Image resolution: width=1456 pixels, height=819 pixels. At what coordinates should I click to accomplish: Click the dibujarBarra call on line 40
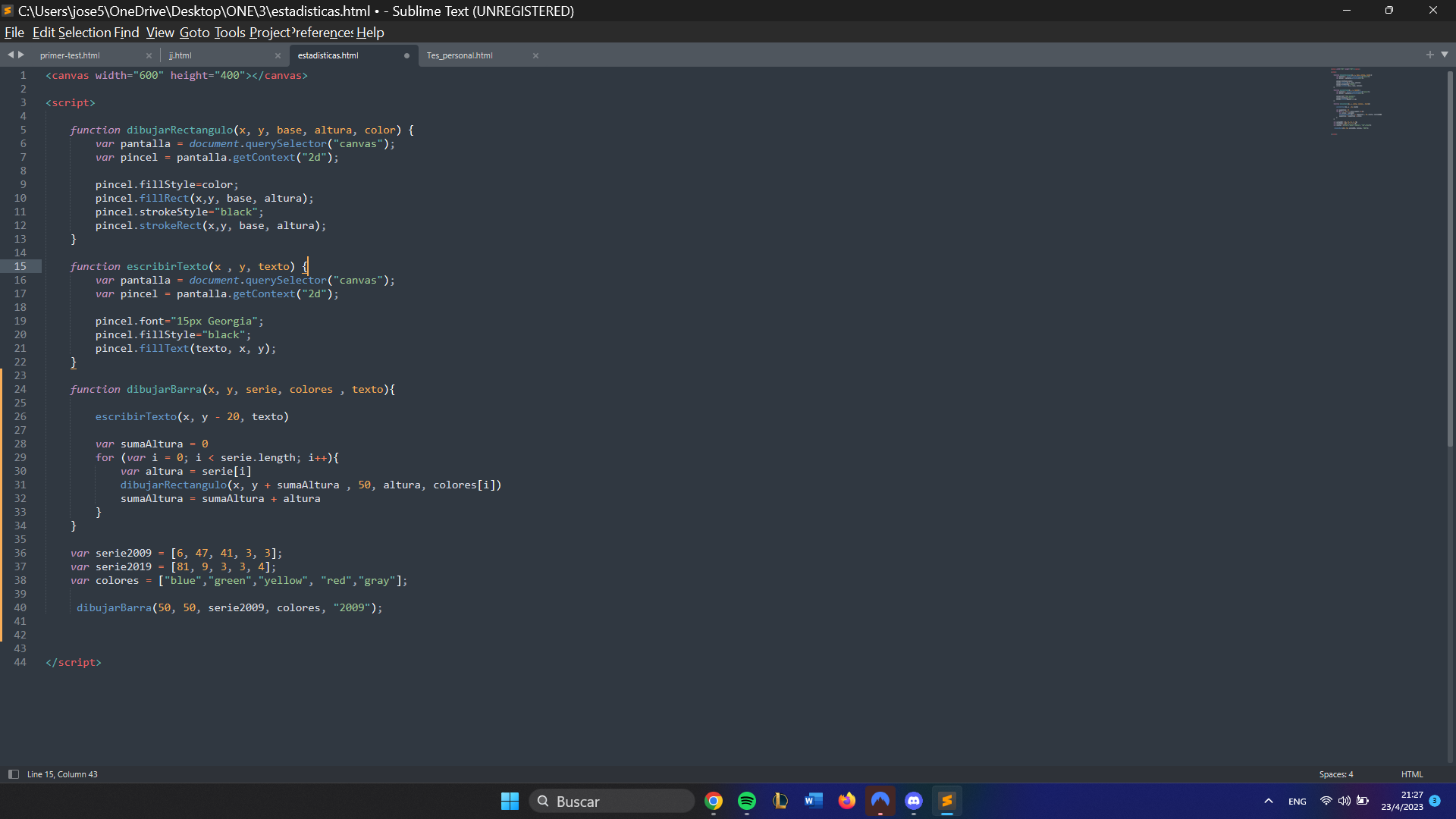(114, 607)
